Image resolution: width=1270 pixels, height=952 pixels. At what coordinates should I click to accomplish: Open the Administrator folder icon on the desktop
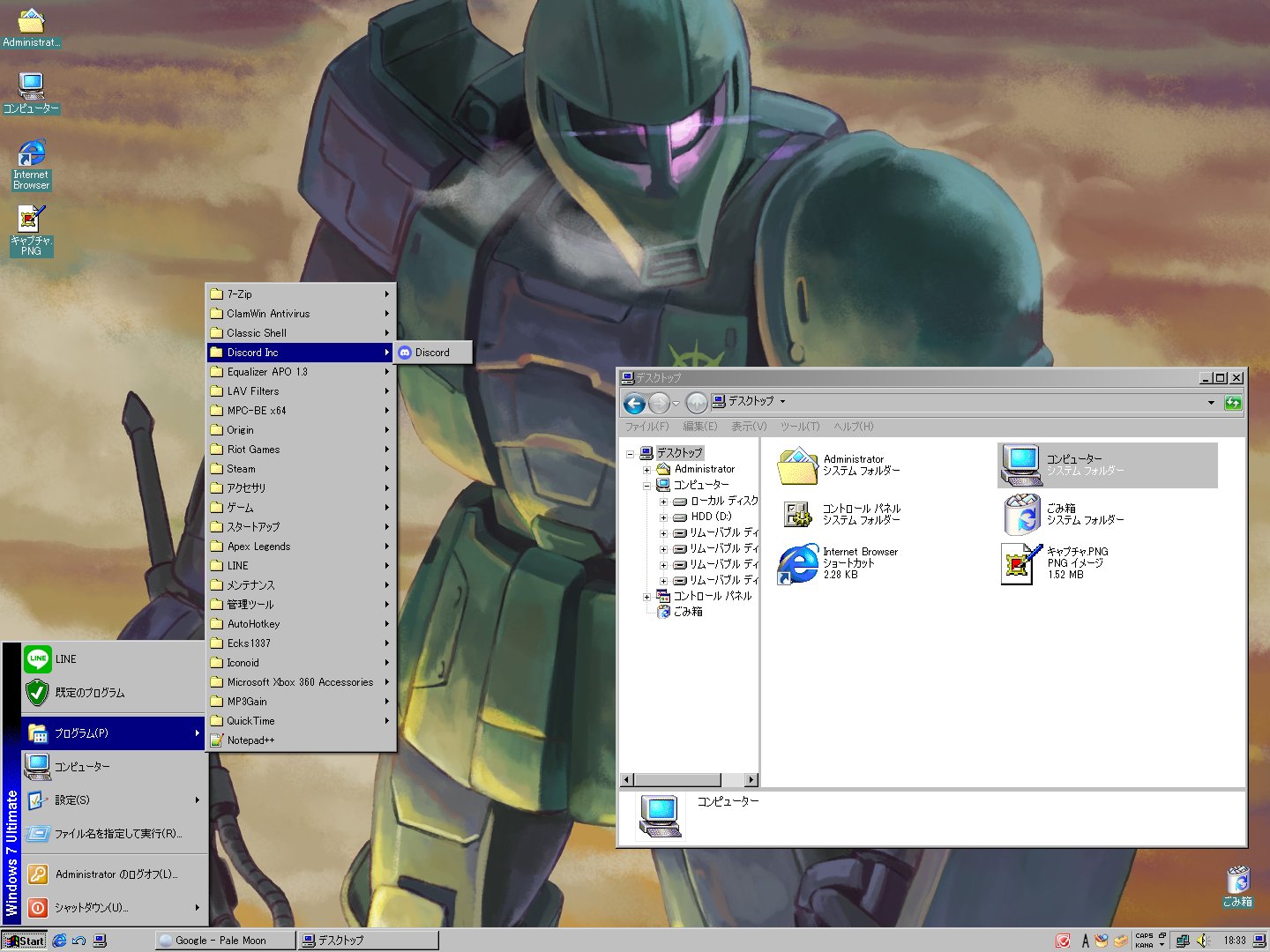31,26
